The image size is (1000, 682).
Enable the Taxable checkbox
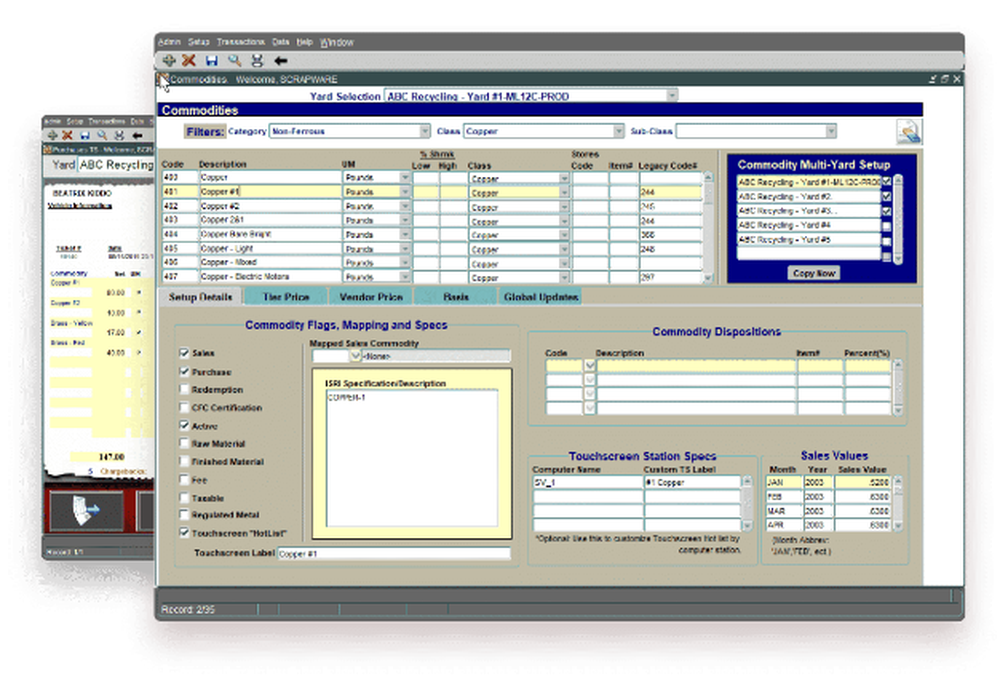coord(184,498)
